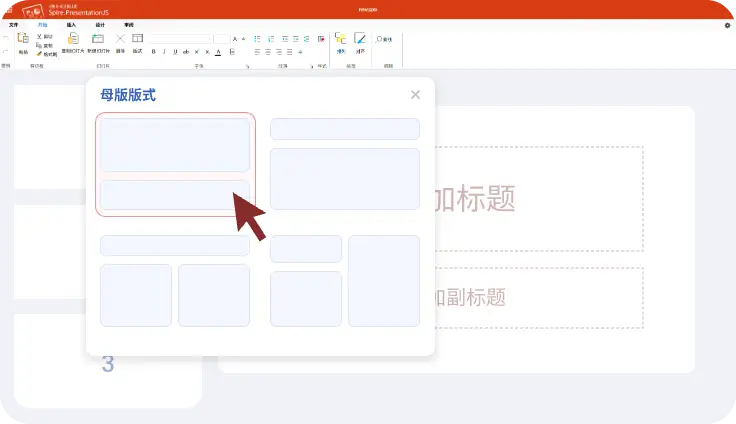
Task: Toggle Bold formatting
Action: click(x=153, y=52)
